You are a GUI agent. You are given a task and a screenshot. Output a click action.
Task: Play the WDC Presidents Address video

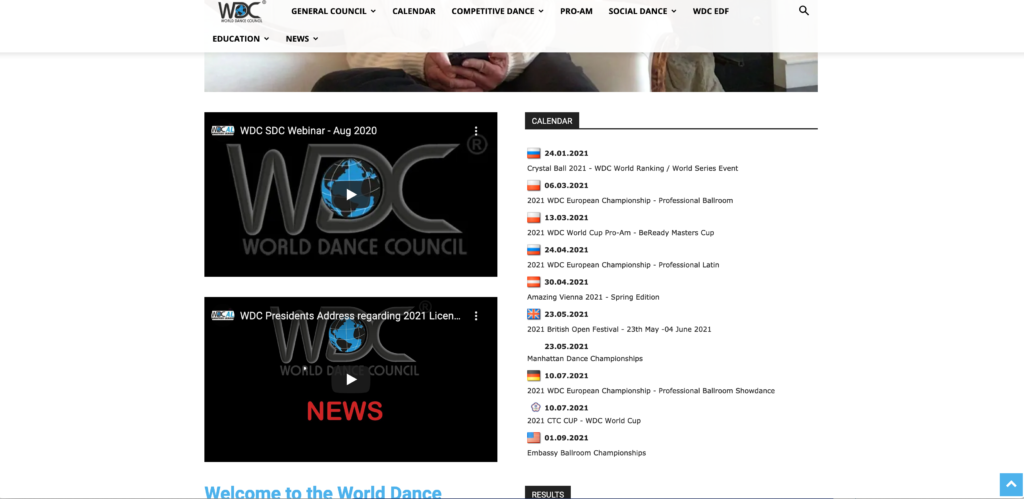351,379
